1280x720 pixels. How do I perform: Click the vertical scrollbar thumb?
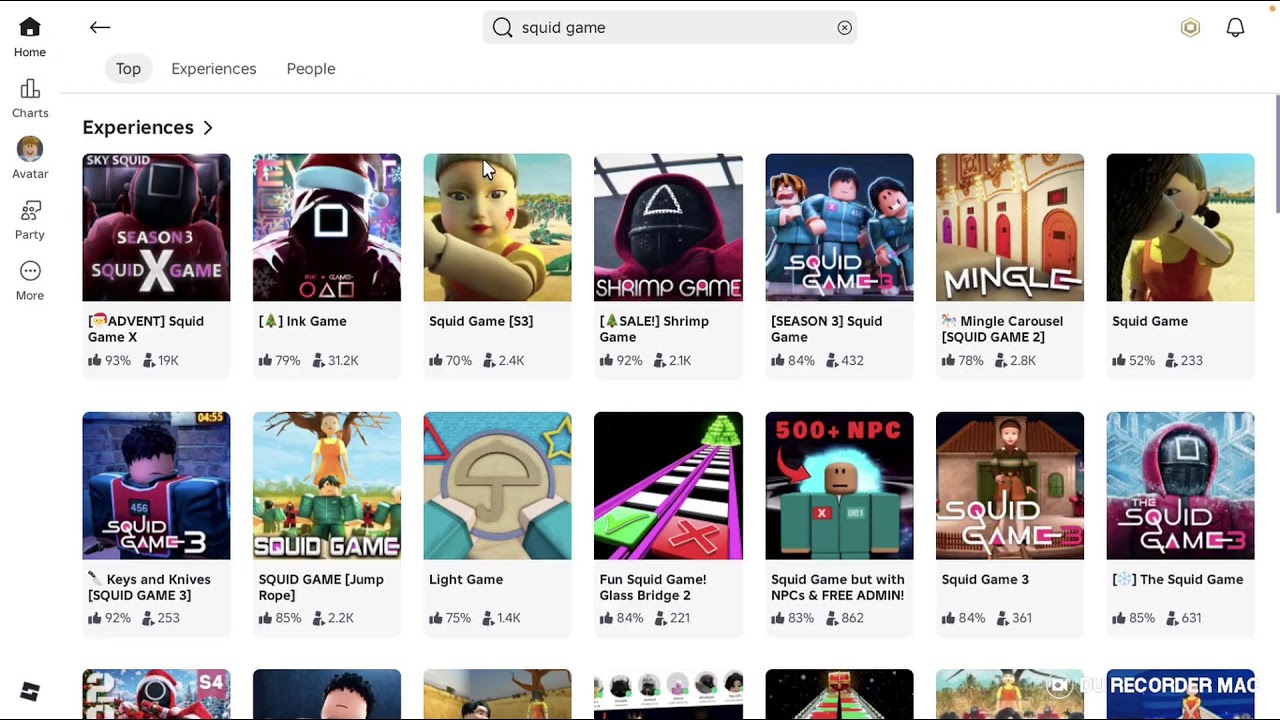click(1277, 155)
